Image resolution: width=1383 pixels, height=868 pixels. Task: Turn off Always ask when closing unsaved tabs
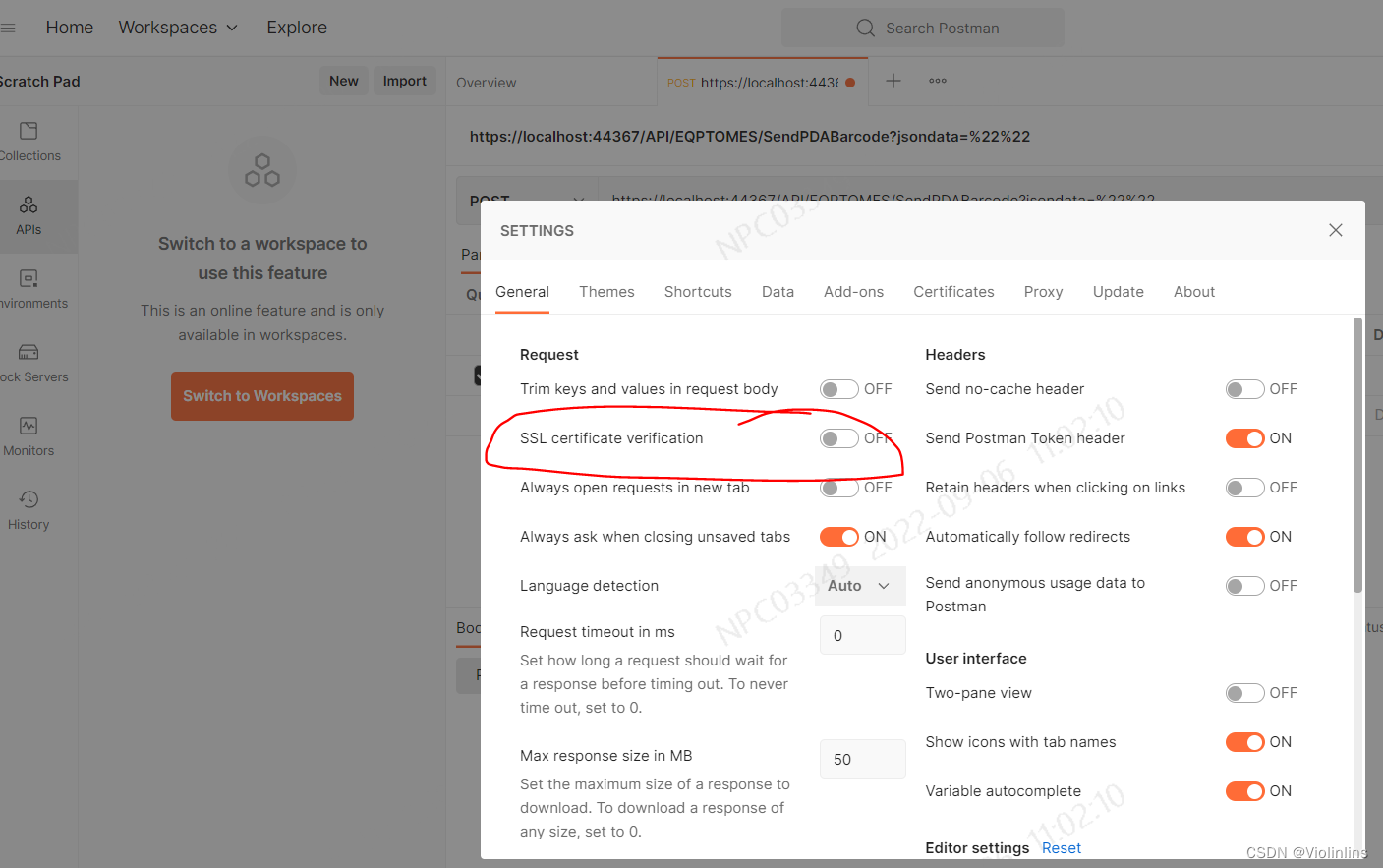tap(838, 536)
